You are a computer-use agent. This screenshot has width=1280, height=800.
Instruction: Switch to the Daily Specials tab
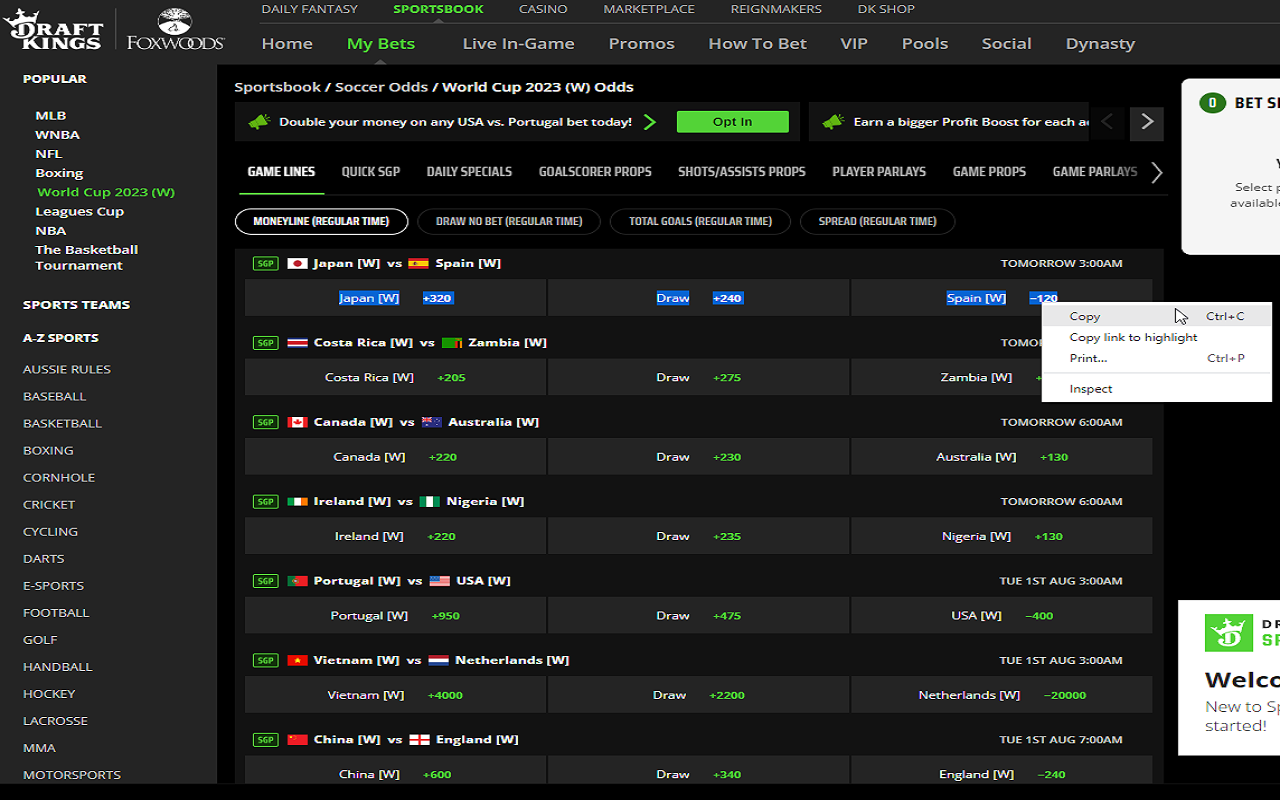click(469, 172)
